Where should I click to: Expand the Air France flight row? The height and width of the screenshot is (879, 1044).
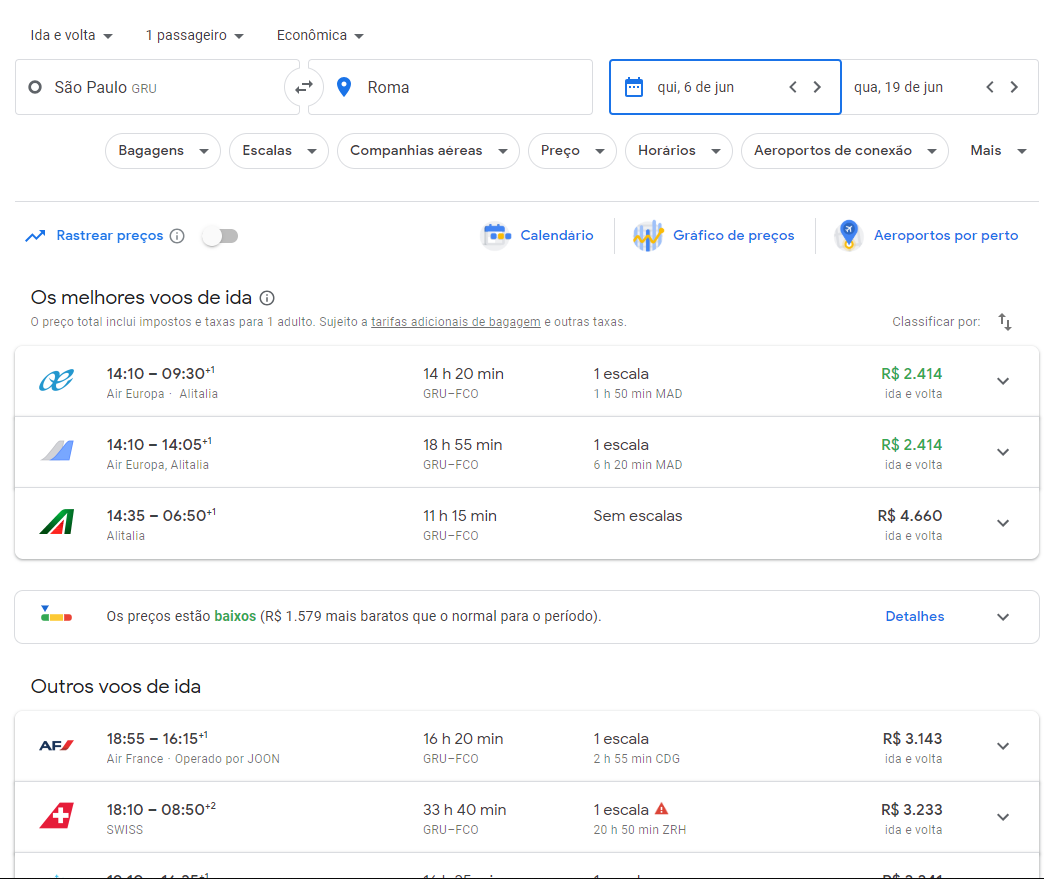click(x=1003, y=746)
